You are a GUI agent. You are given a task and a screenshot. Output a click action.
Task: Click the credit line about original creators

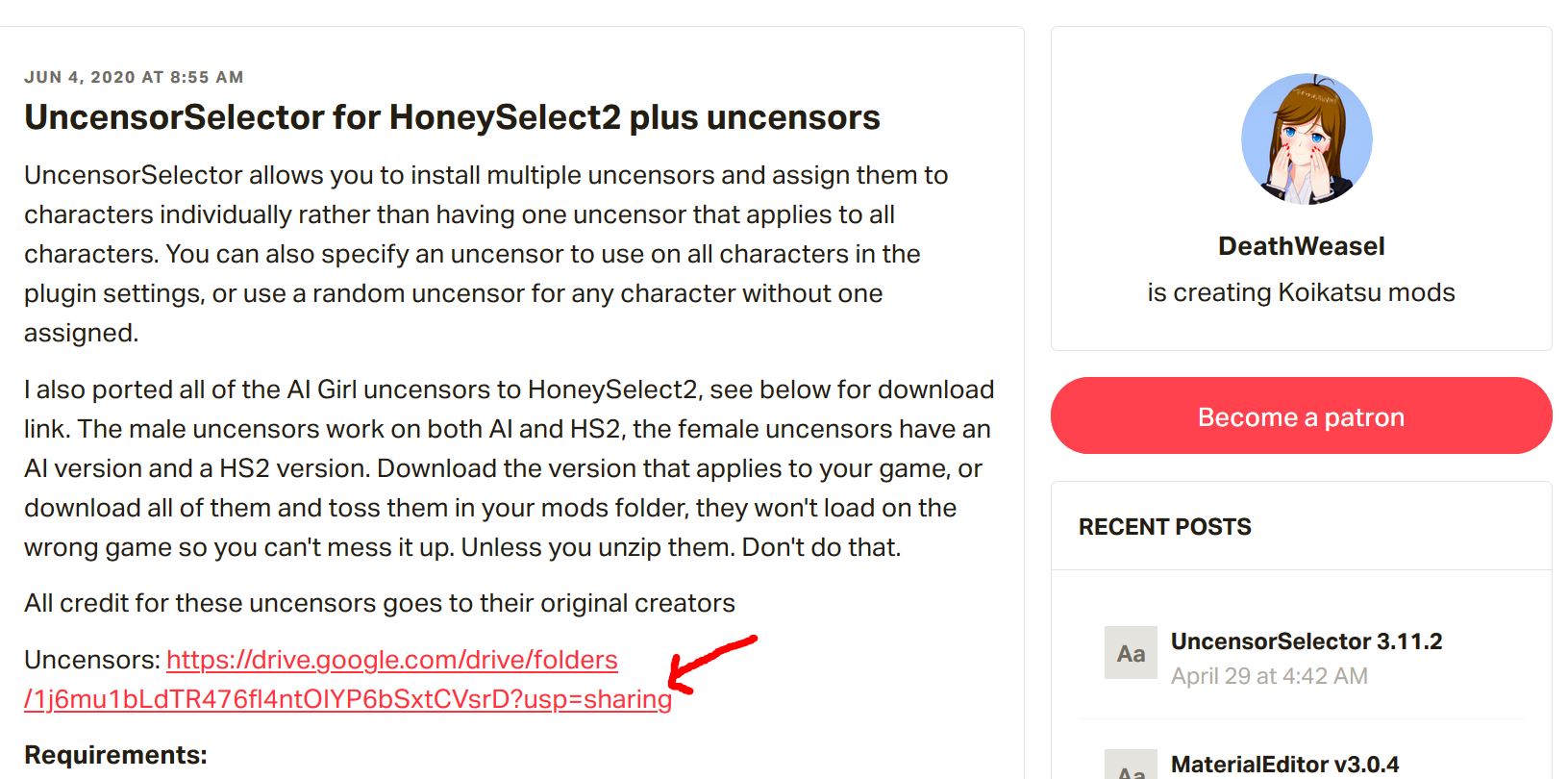(380, 603)
